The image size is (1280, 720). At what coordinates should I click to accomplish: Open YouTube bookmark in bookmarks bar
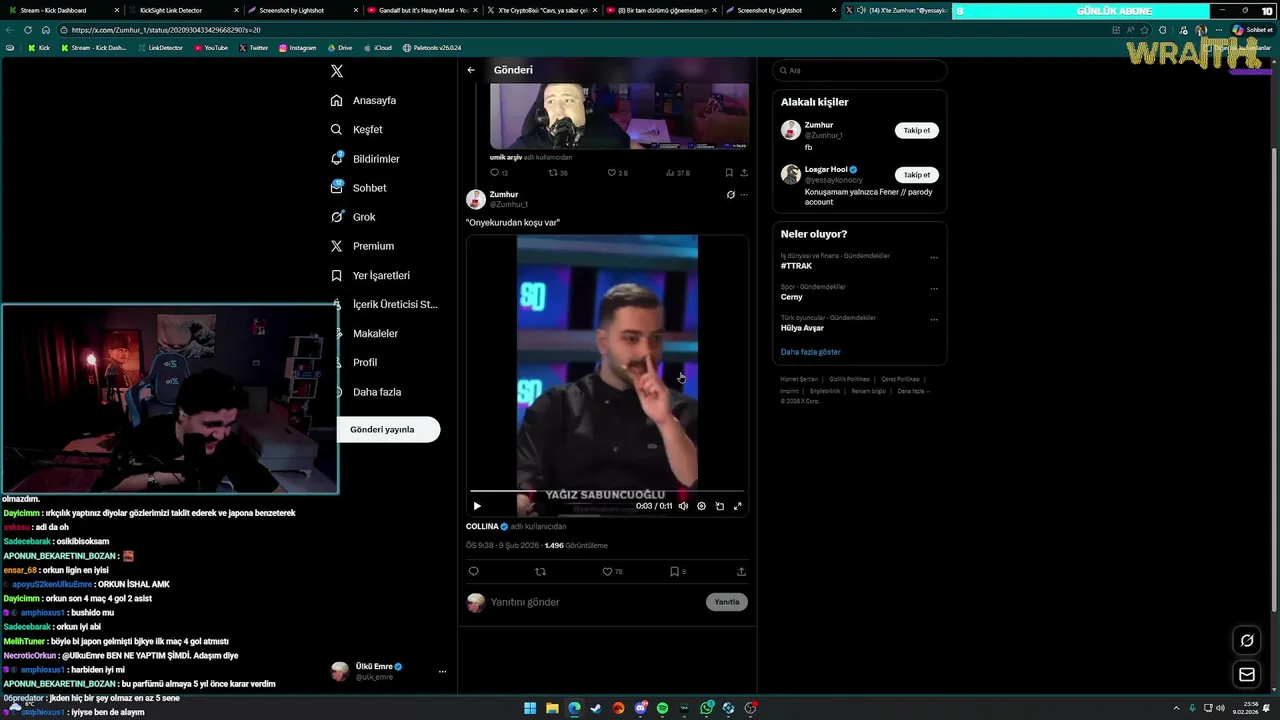point(210,48)
